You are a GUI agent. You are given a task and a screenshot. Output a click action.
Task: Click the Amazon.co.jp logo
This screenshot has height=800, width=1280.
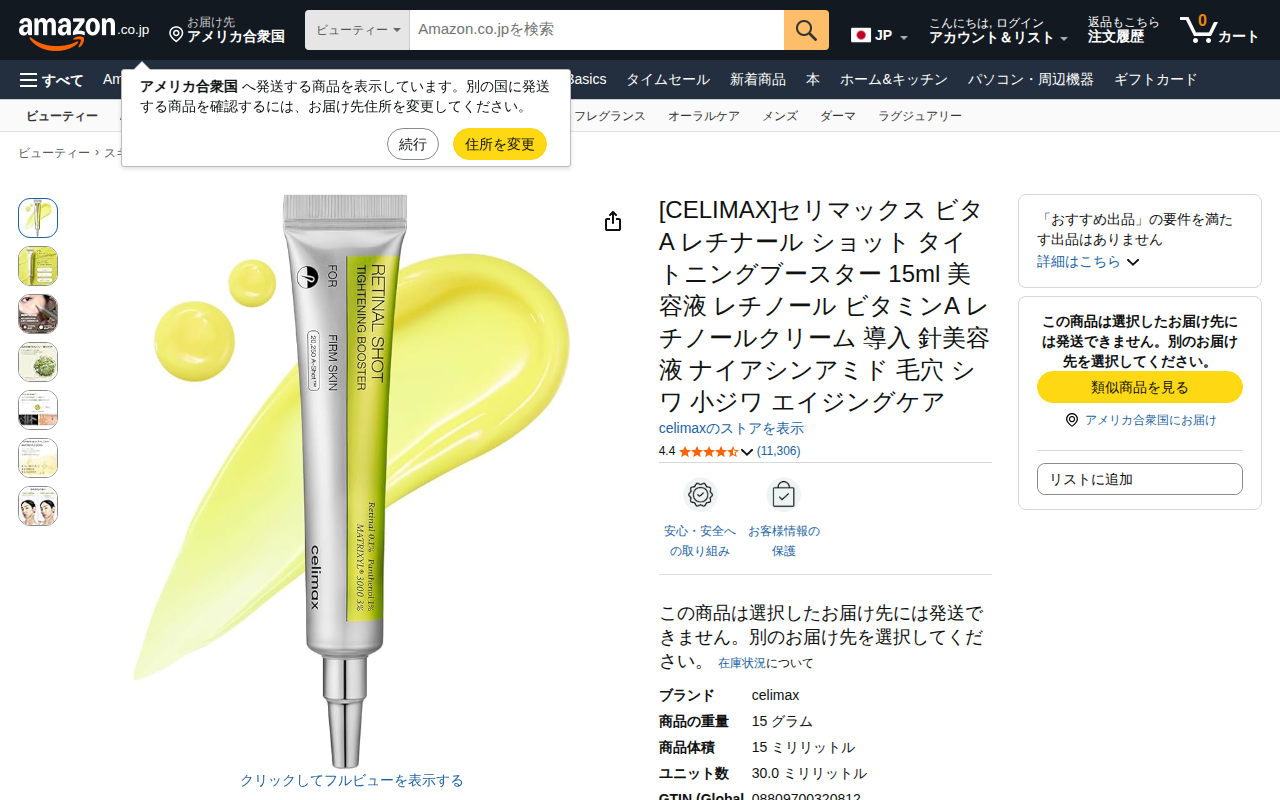84,31
